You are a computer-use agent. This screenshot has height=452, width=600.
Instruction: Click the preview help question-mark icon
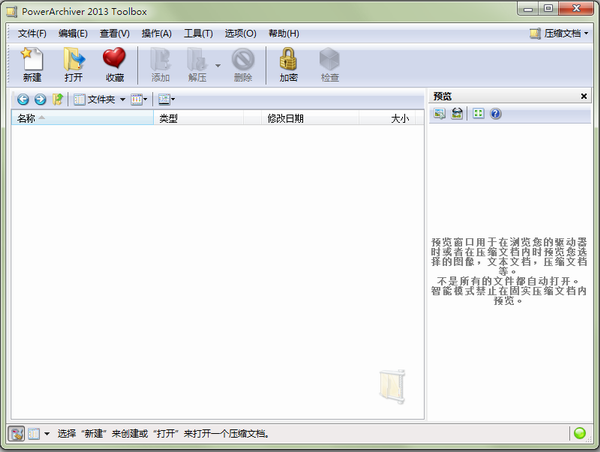(496, 114)
